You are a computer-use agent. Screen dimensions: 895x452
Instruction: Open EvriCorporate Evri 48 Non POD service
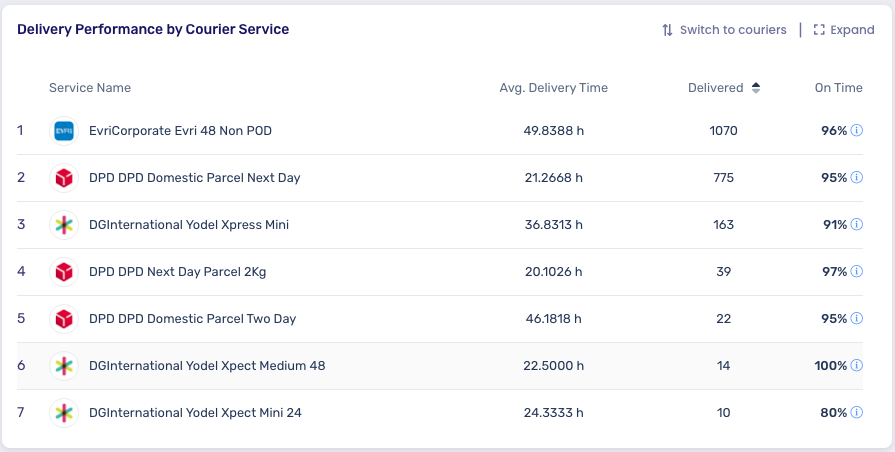point(180,131)
